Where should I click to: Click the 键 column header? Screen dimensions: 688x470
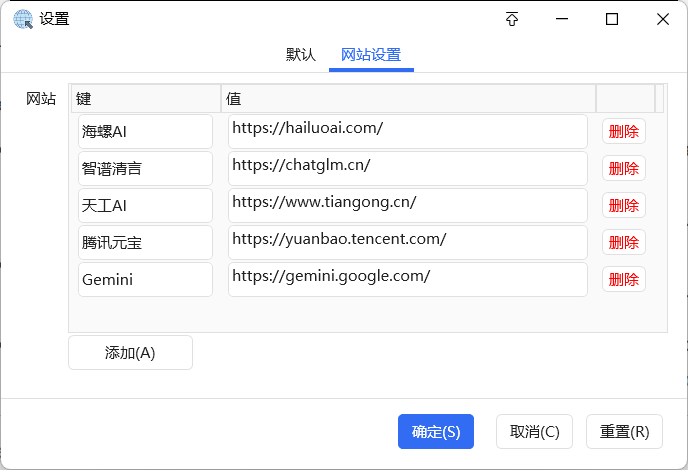point(146,98)
